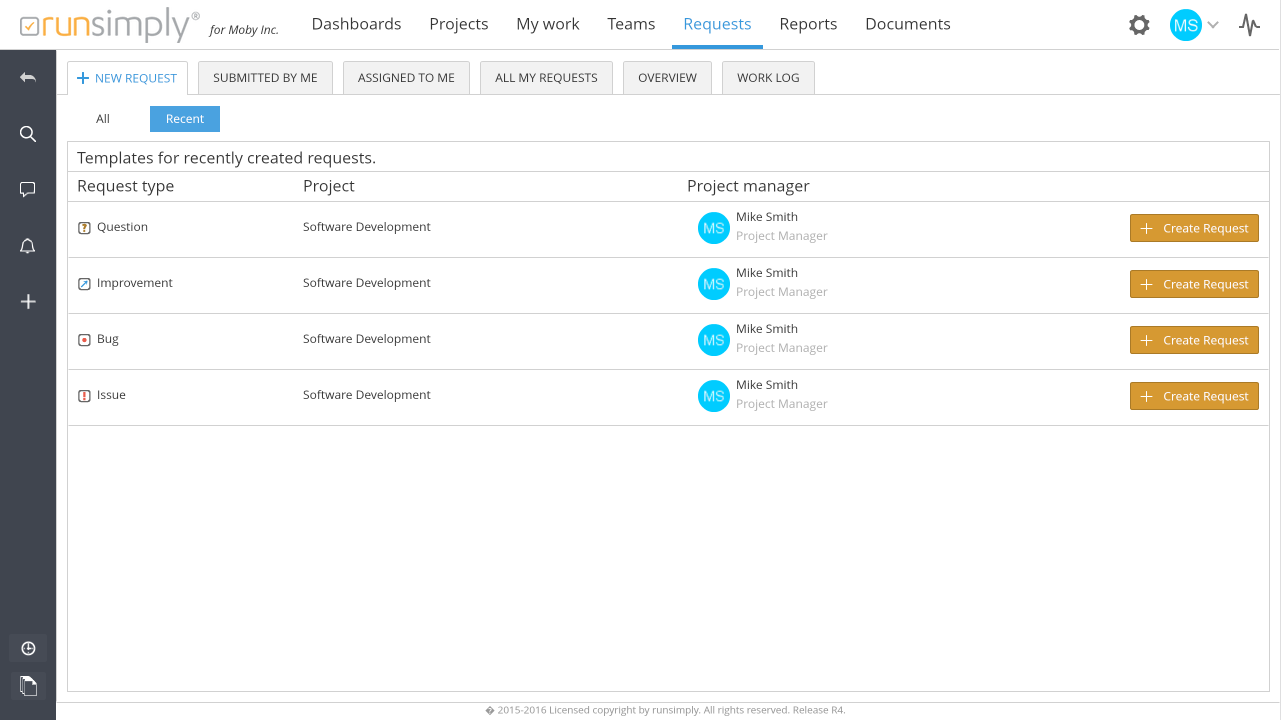
Task: Open the Work Log tab
Action: (x=768, y=78)
